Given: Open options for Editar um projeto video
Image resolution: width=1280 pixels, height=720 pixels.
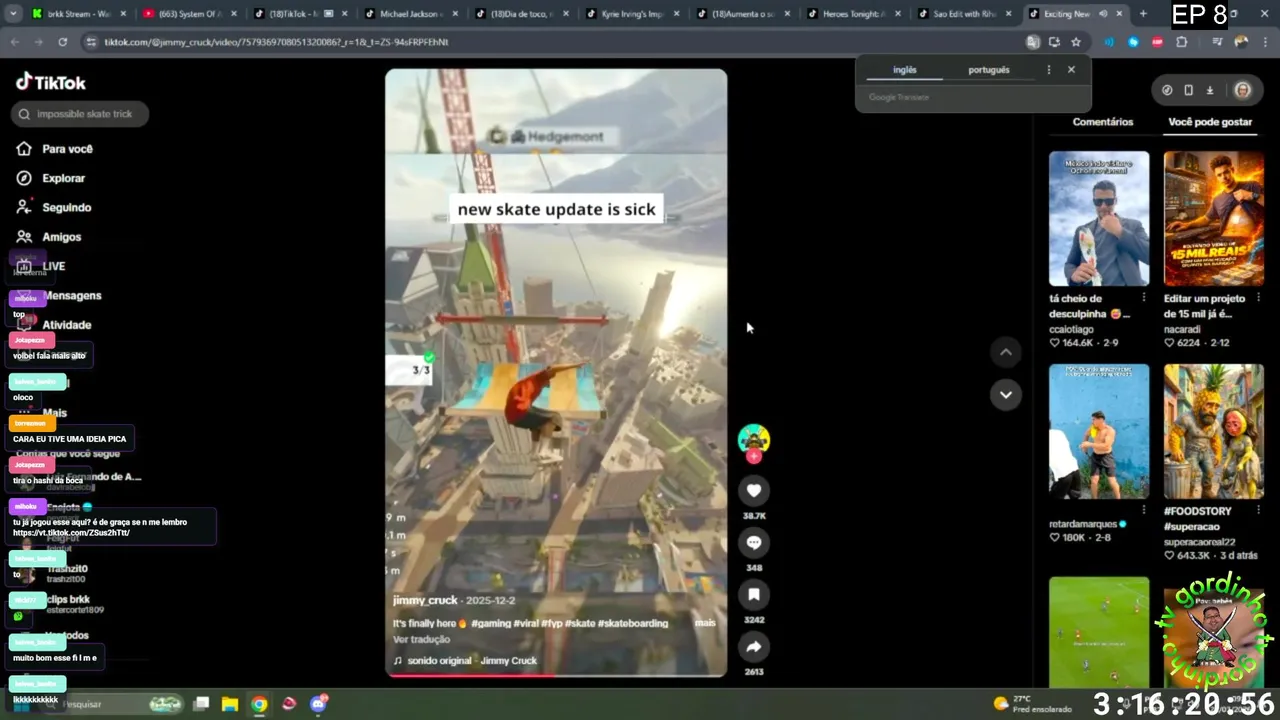Looking at the screenshot, I should pos(1258,298).
